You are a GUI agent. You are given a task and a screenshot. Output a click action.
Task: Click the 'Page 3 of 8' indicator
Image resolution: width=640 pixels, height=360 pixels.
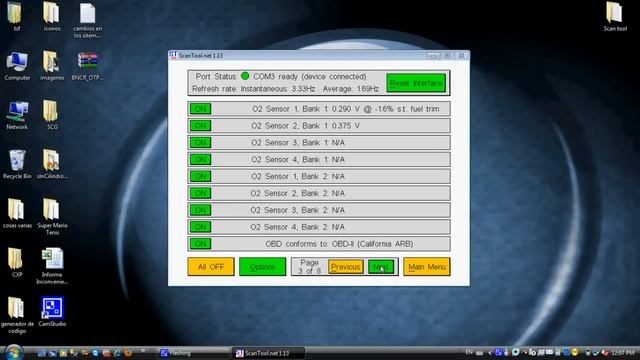[x=309, y=267]
